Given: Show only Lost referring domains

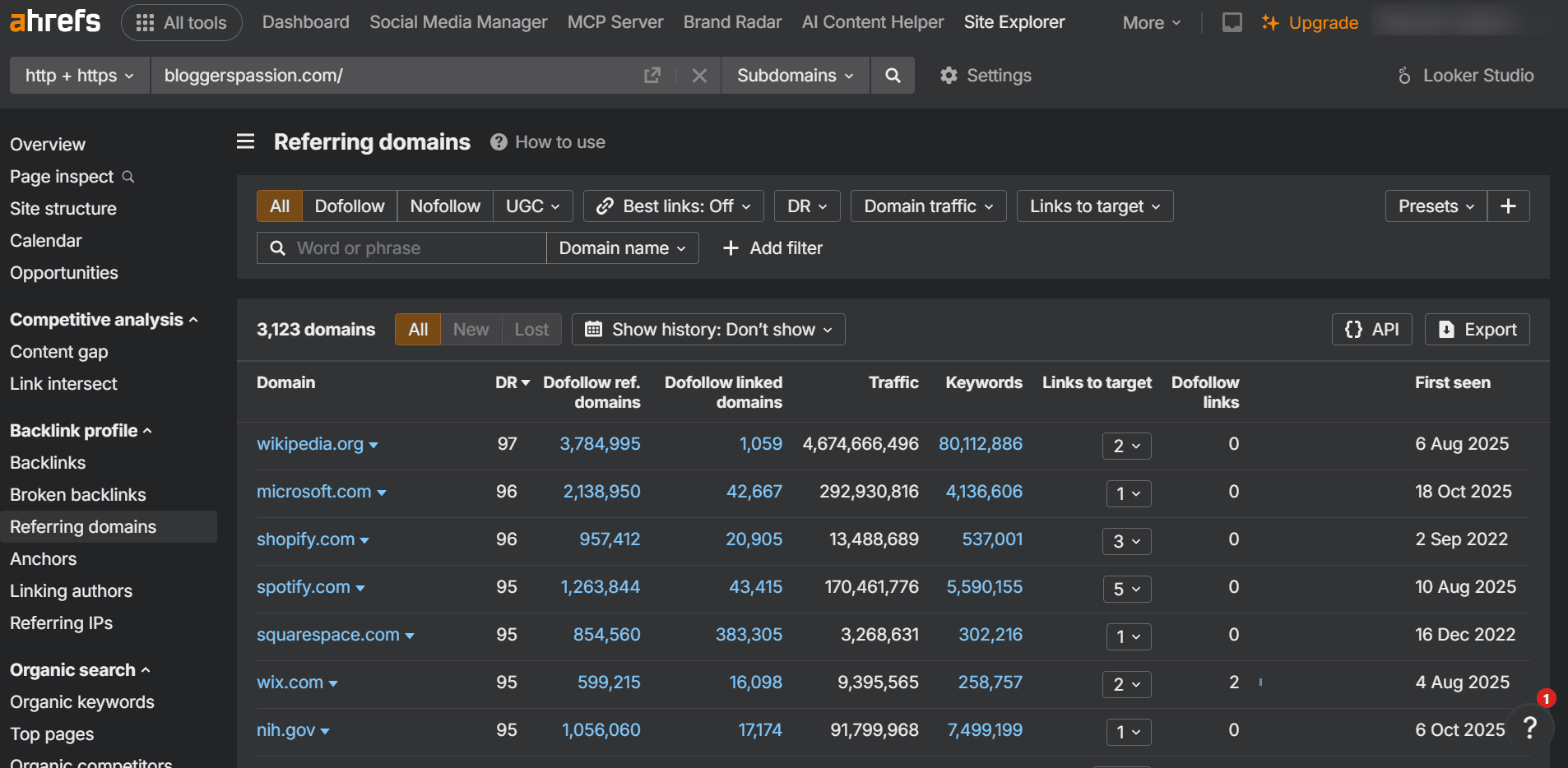Looking at the screenshot, I should (531, 329).
